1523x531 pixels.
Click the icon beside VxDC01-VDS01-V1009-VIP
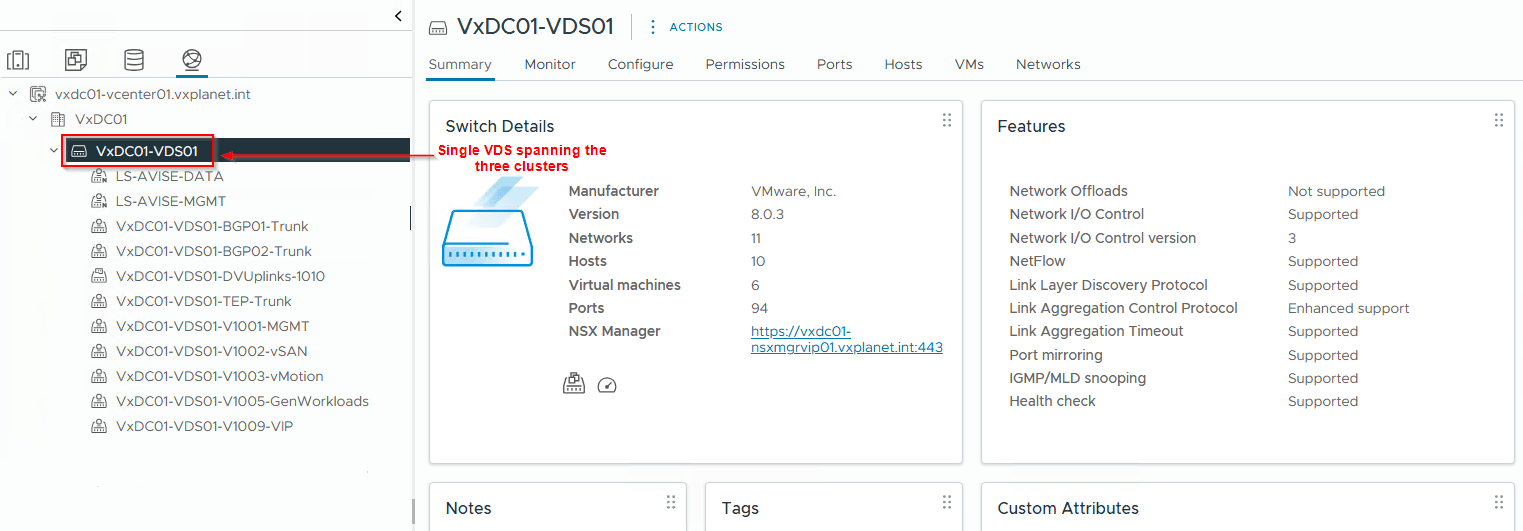pyautogui.click(x=99, y=426)
